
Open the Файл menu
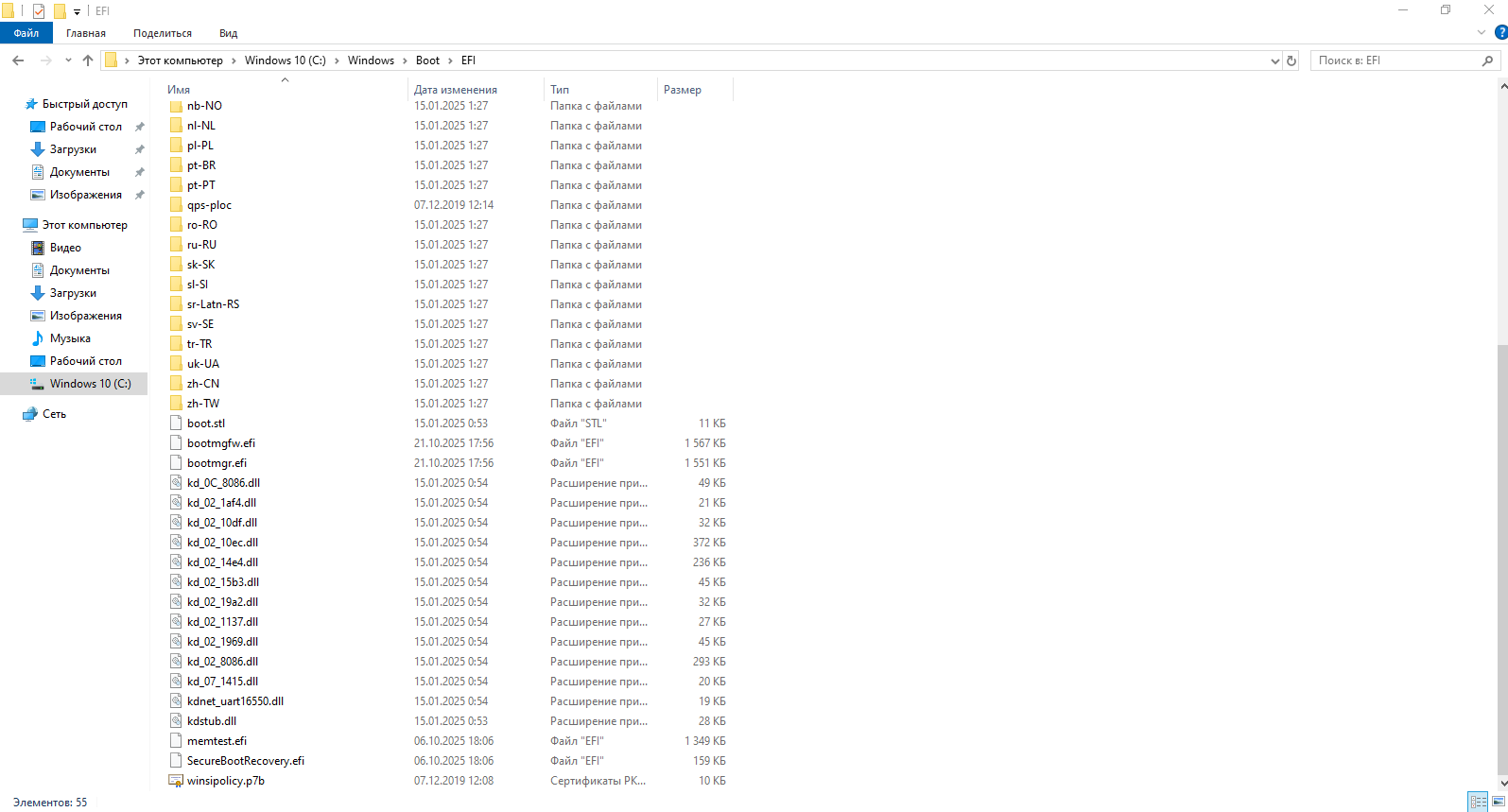click(26, 33)
